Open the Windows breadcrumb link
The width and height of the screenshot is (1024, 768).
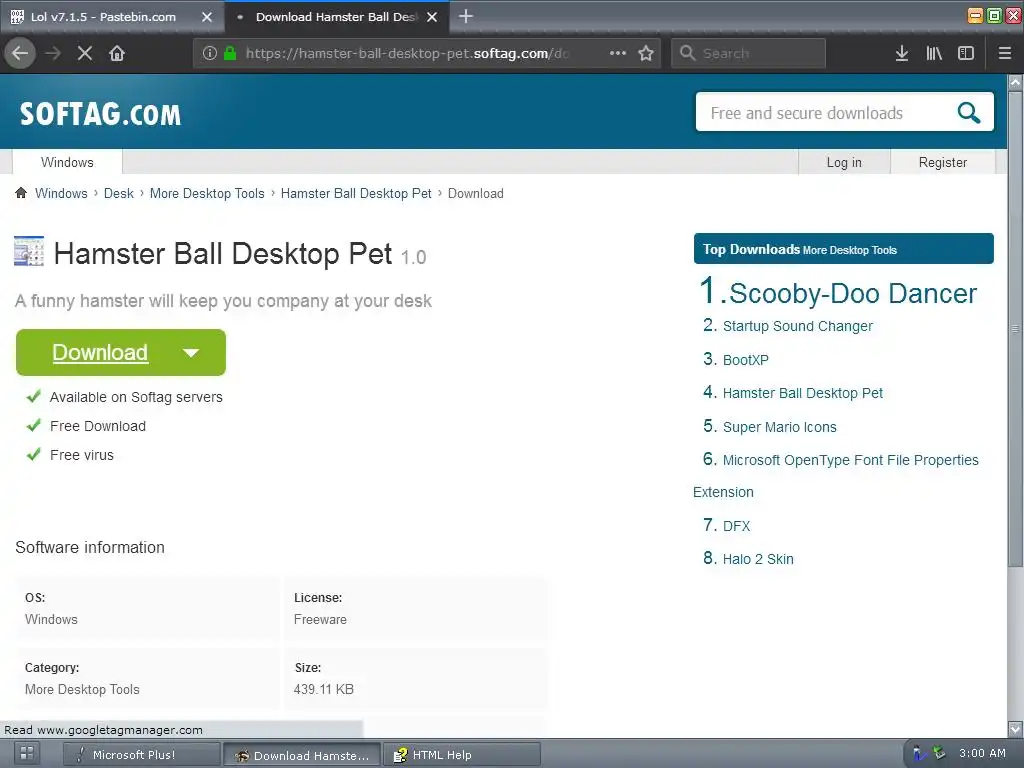(61, 193)
